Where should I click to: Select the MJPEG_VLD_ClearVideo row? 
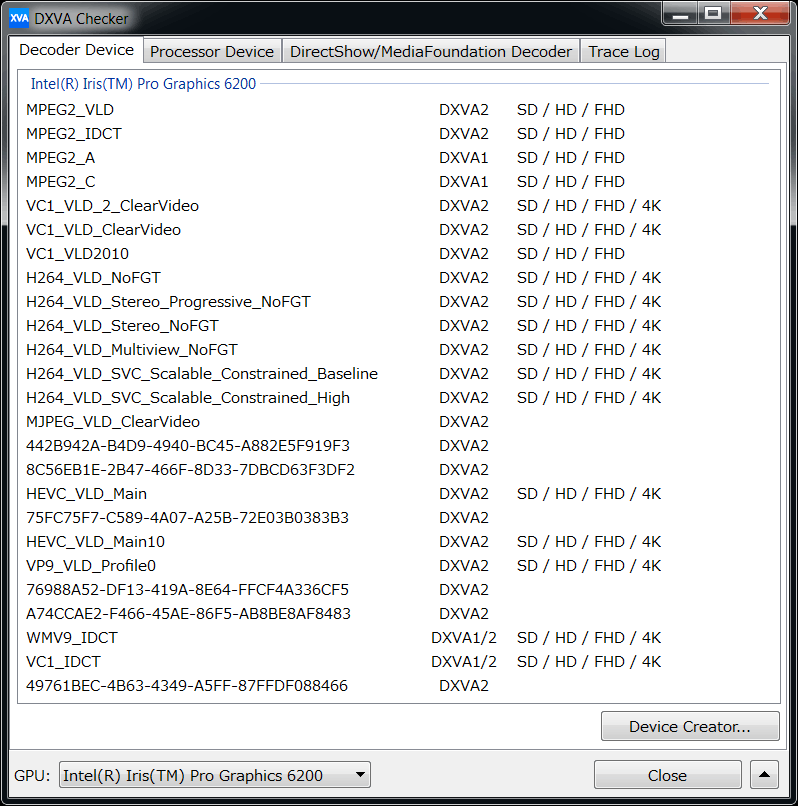pos(398,422)
